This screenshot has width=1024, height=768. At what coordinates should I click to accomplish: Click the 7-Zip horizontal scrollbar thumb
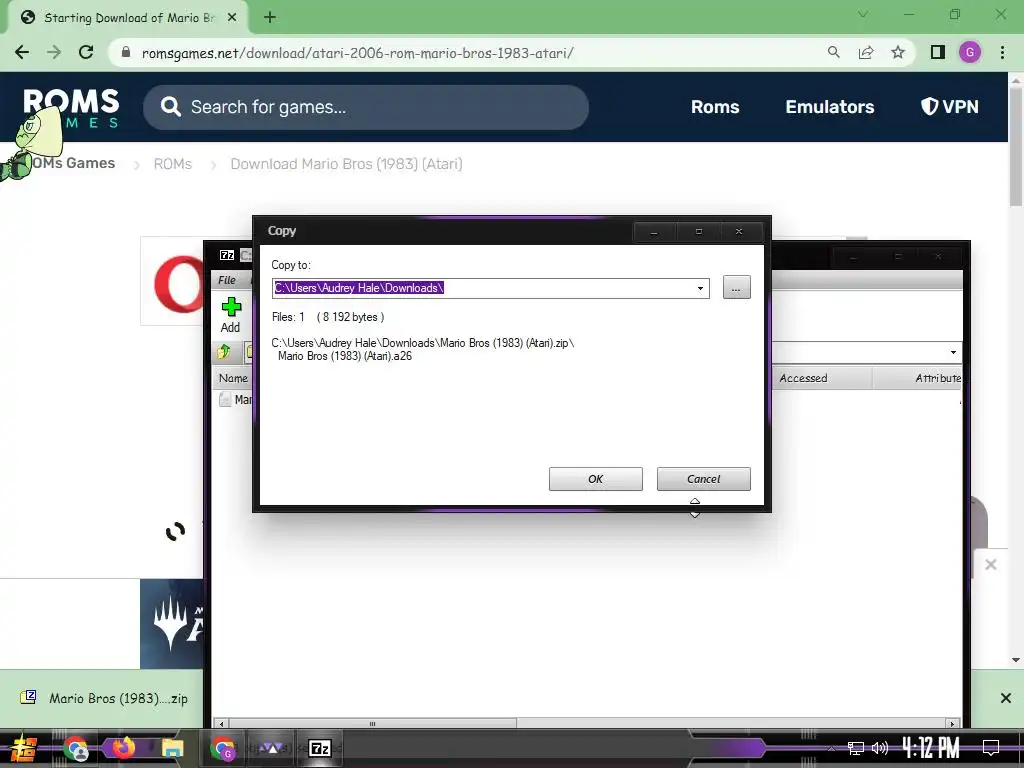(372, 723)
